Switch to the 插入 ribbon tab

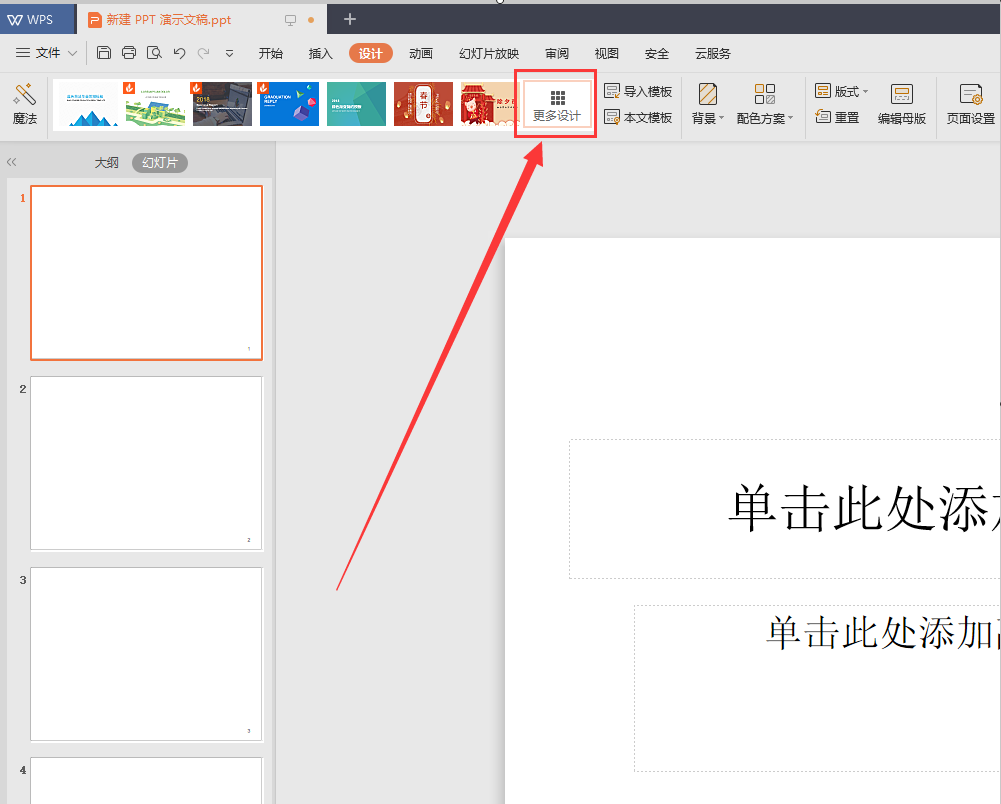320,53
